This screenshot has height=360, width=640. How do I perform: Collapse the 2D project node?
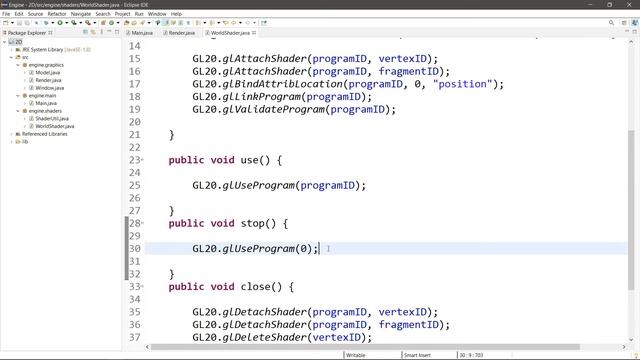pos(4,42)
